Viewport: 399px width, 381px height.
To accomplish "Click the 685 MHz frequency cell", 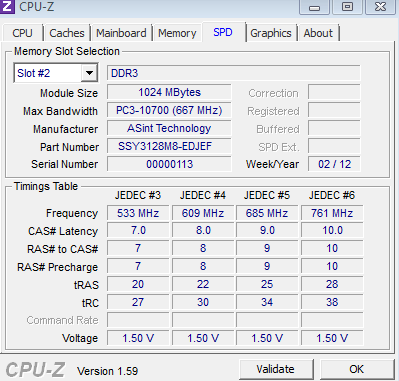I will tap(267, 213).
